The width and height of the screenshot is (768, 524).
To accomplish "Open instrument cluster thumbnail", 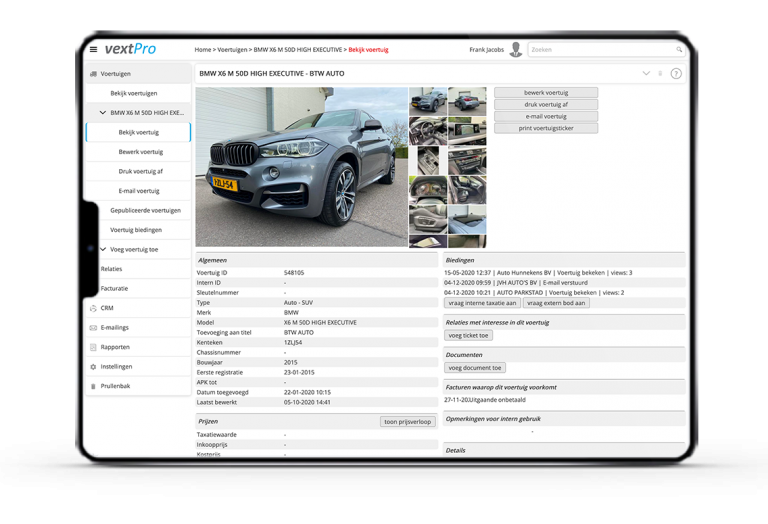I will (x=428, y=190).
